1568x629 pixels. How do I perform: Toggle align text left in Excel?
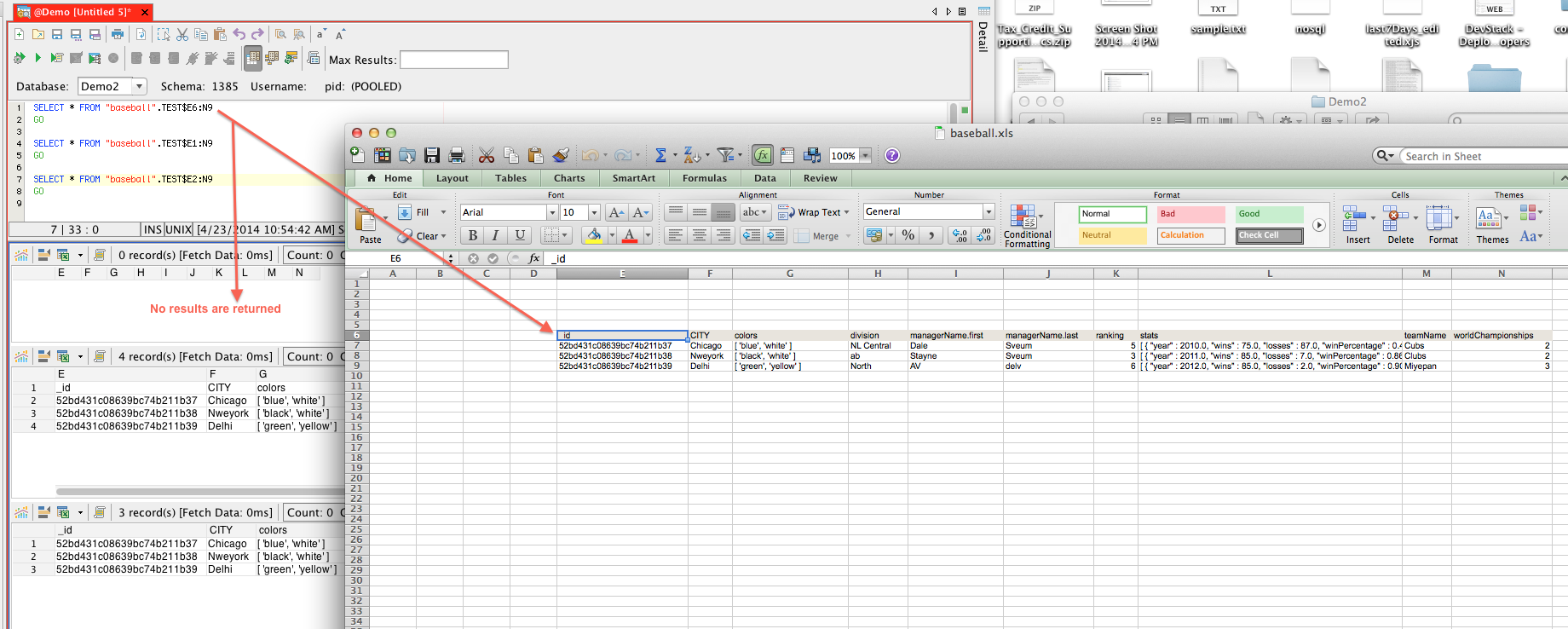(676, 235)
